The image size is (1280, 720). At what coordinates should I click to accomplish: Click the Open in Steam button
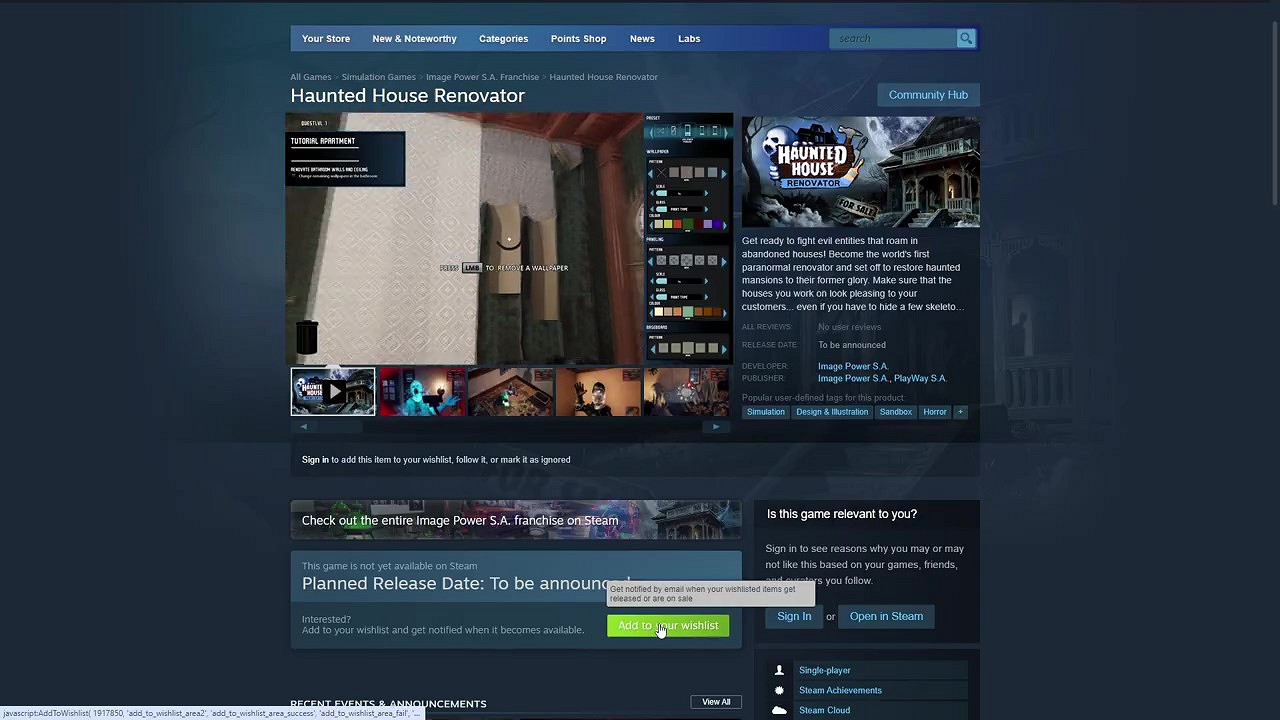(x=886, y=617)
